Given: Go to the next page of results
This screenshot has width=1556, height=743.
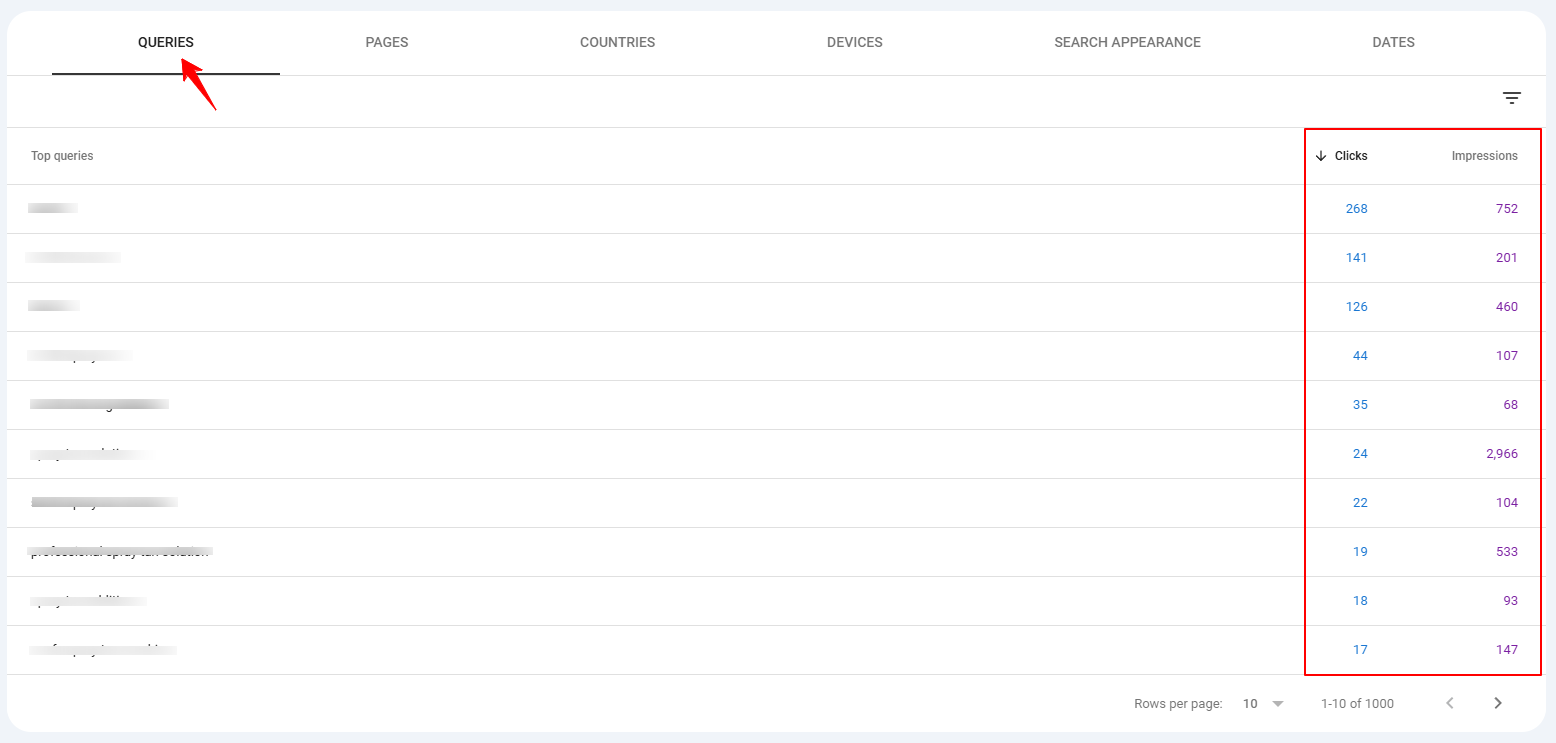Looking at the screenshot, I should click(1497, 703).
